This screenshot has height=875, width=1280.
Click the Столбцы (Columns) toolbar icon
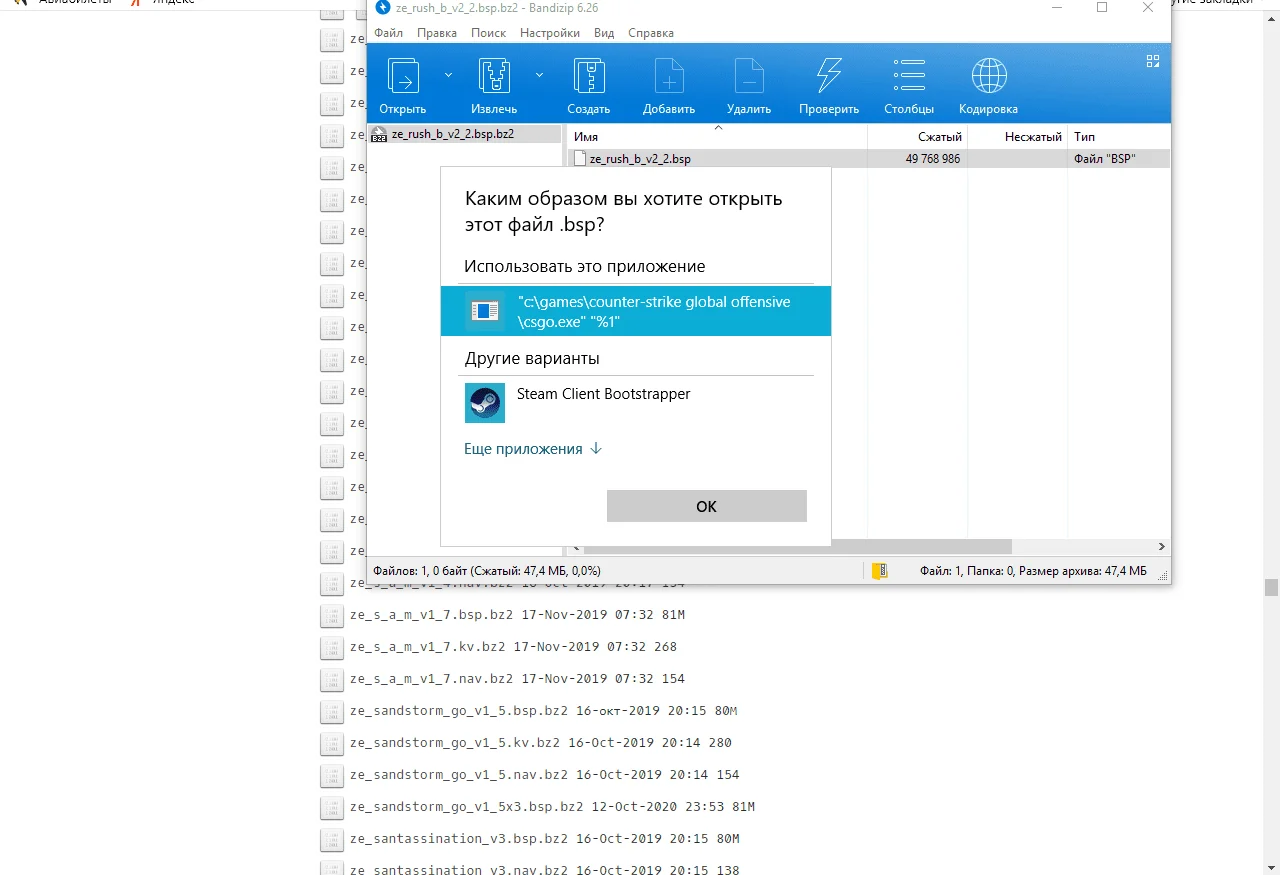click(908, 77)
